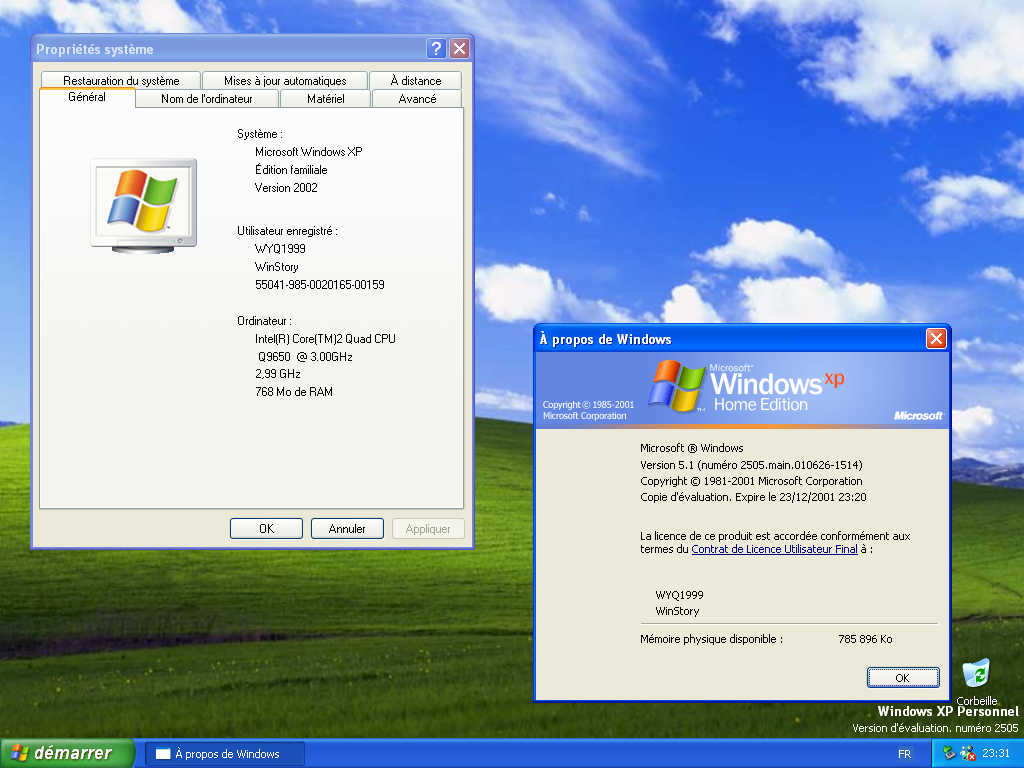Open the Mises à jour automatiques tab

pyautogui.click(x=285, y=80)
